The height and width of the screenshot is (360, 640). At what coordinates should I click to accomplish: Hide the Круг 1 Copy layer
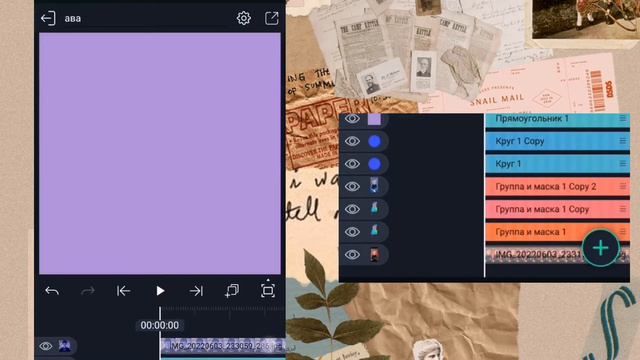pos(352,141)
